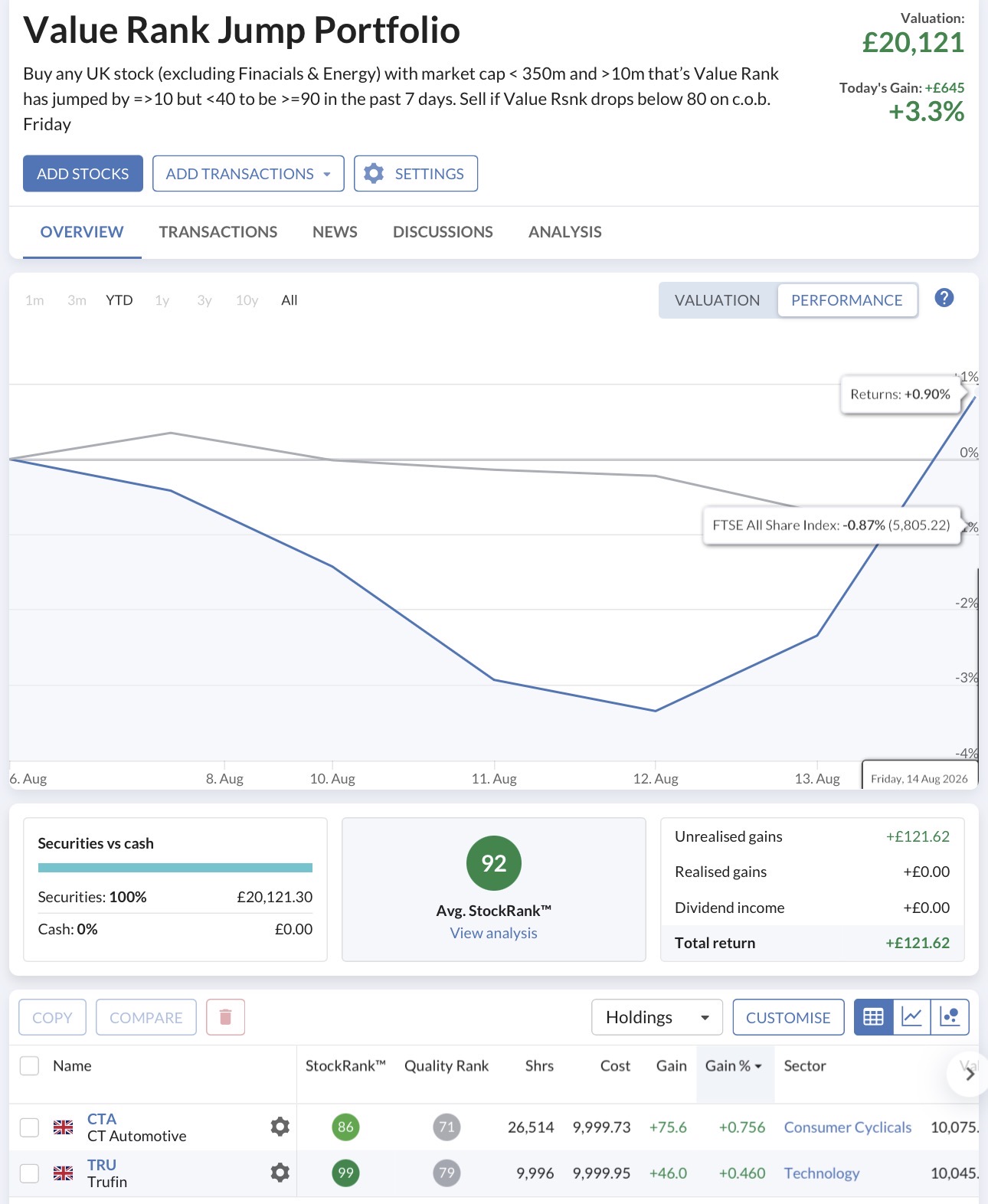The height and width of the screenshot is (1204, 988).
Task: Click the average StockRank 92 circle
Action: 494,863
